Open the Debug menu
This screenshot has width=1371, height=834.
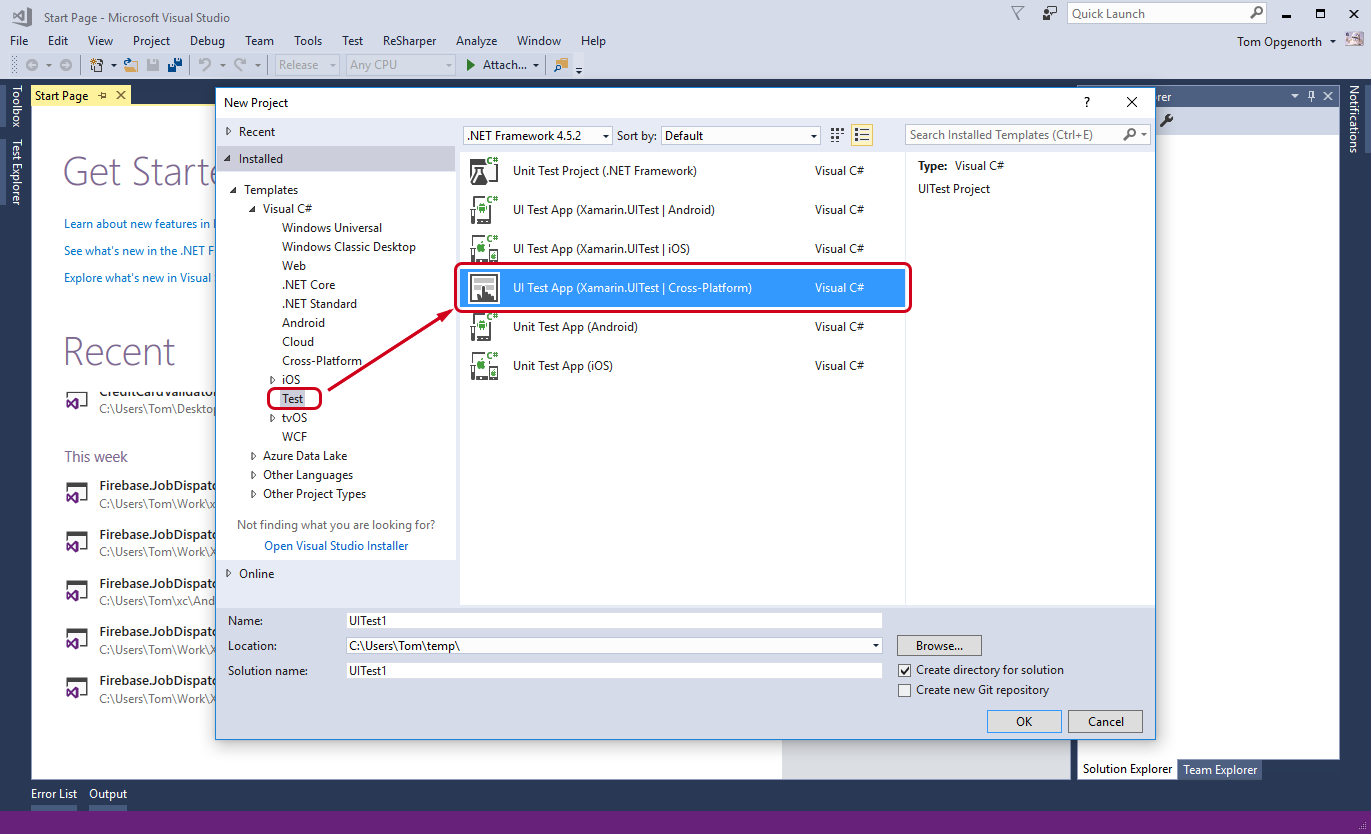click(x=207, y=41)
